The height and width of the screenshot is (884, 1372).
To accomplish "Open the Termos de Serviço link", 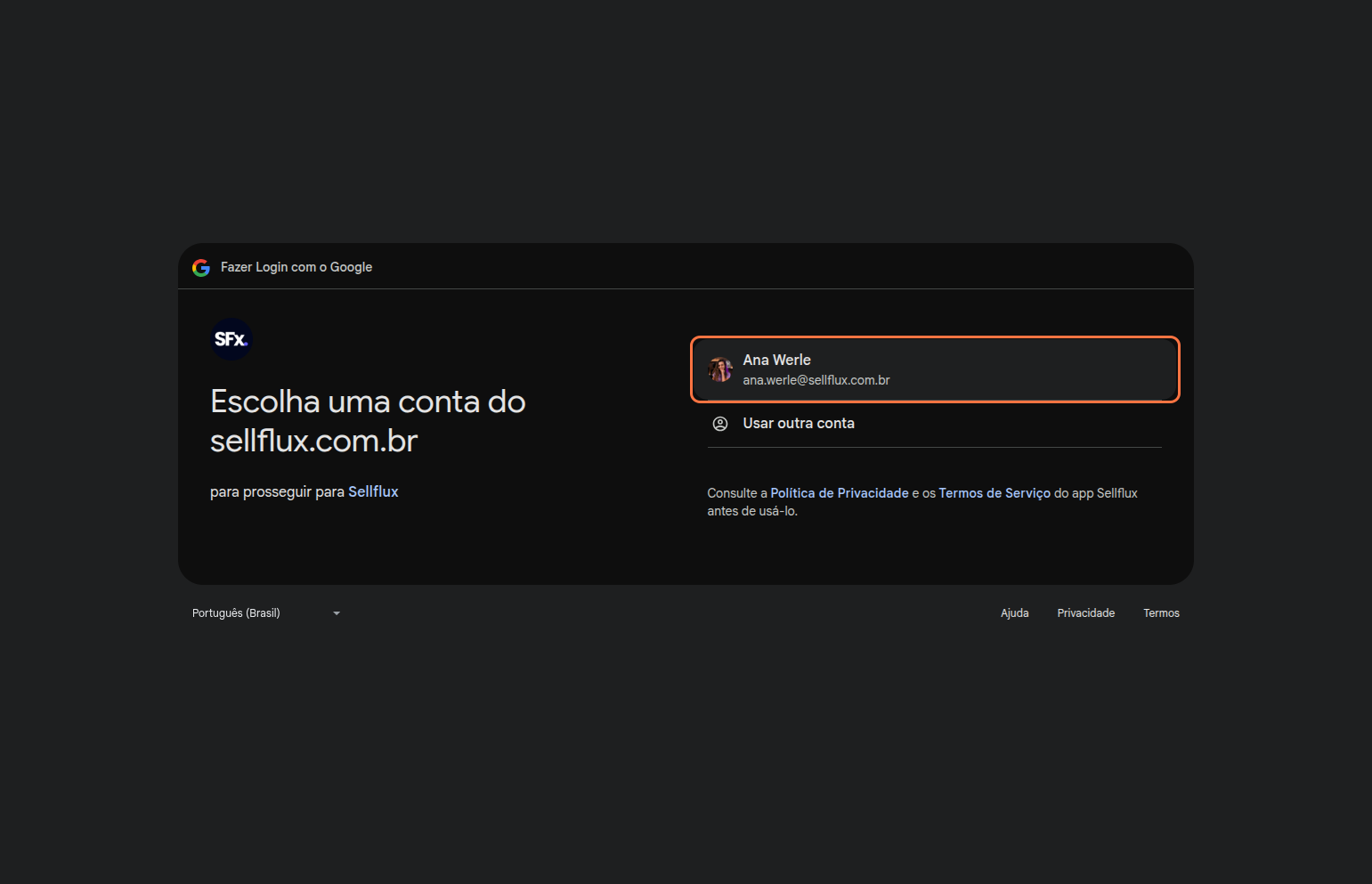I will pos(994,493).
